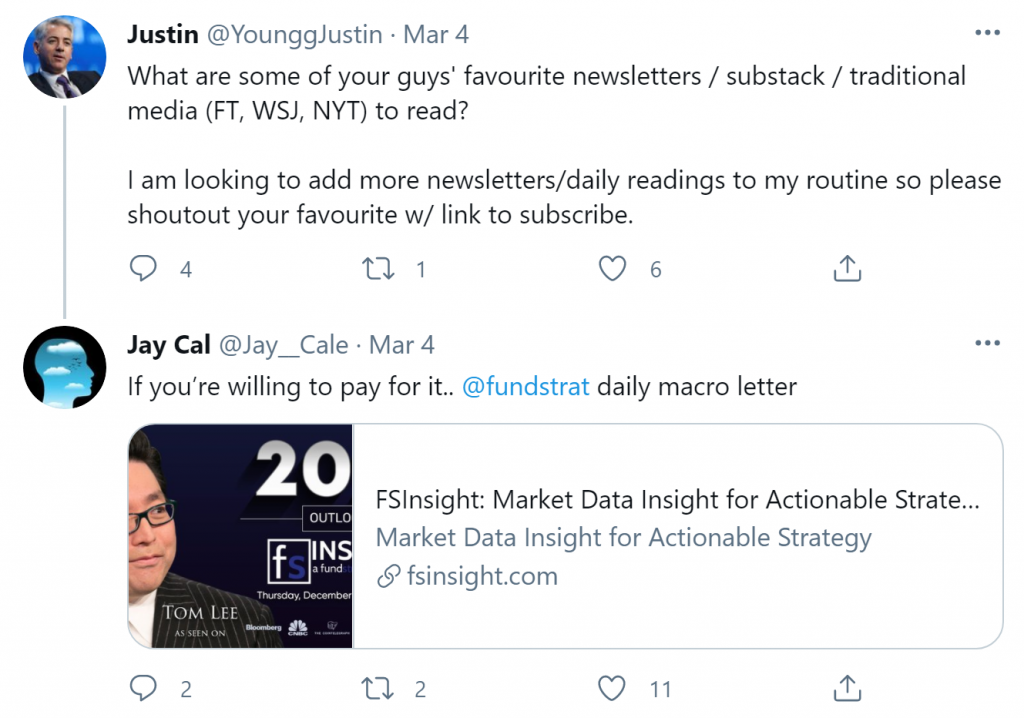
Task: Reply to Jay Cal's tweet
Action: coord(143,688)
